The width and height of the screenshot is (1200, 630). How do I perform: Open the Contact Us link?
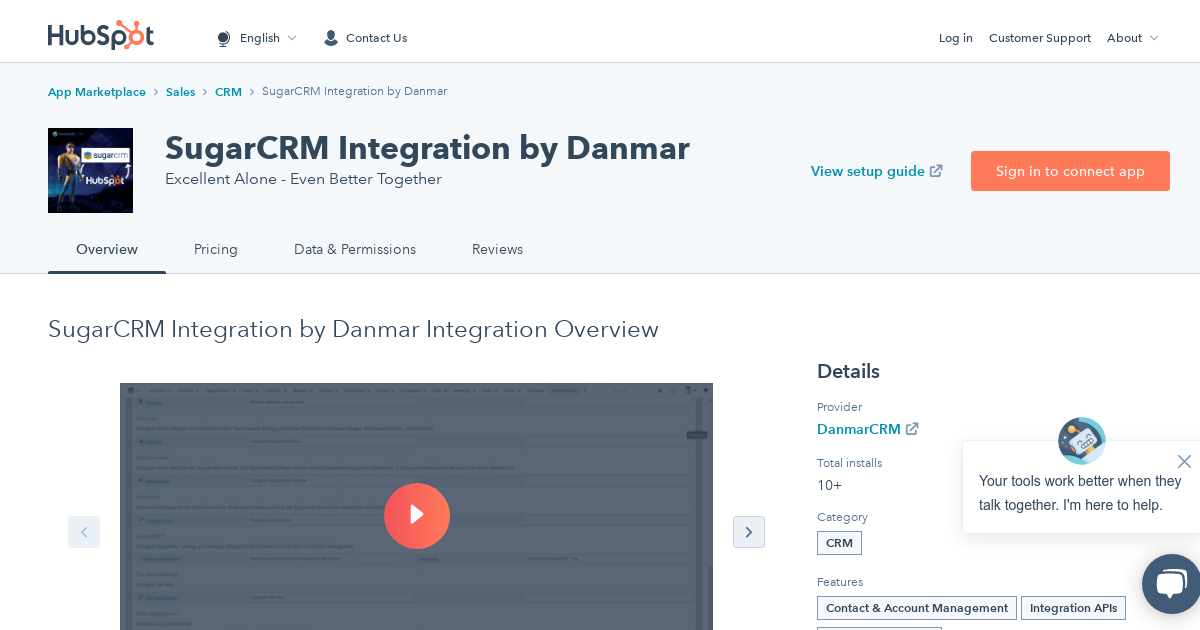(x=376, y=38)
